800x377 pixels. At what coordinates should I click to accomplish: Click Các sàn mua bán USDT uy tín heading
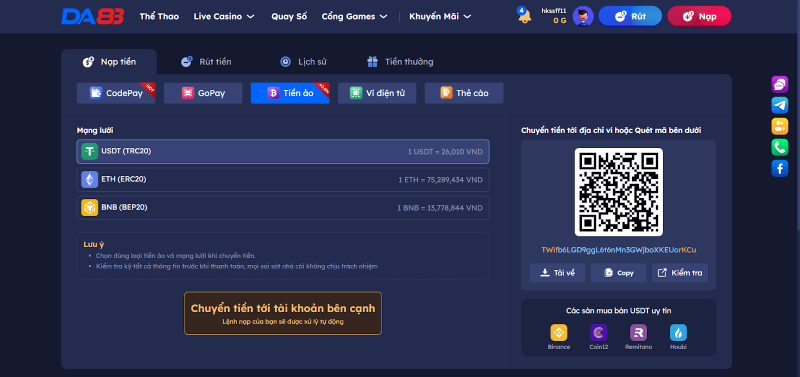pyautogui.click(x=618, y=310)
